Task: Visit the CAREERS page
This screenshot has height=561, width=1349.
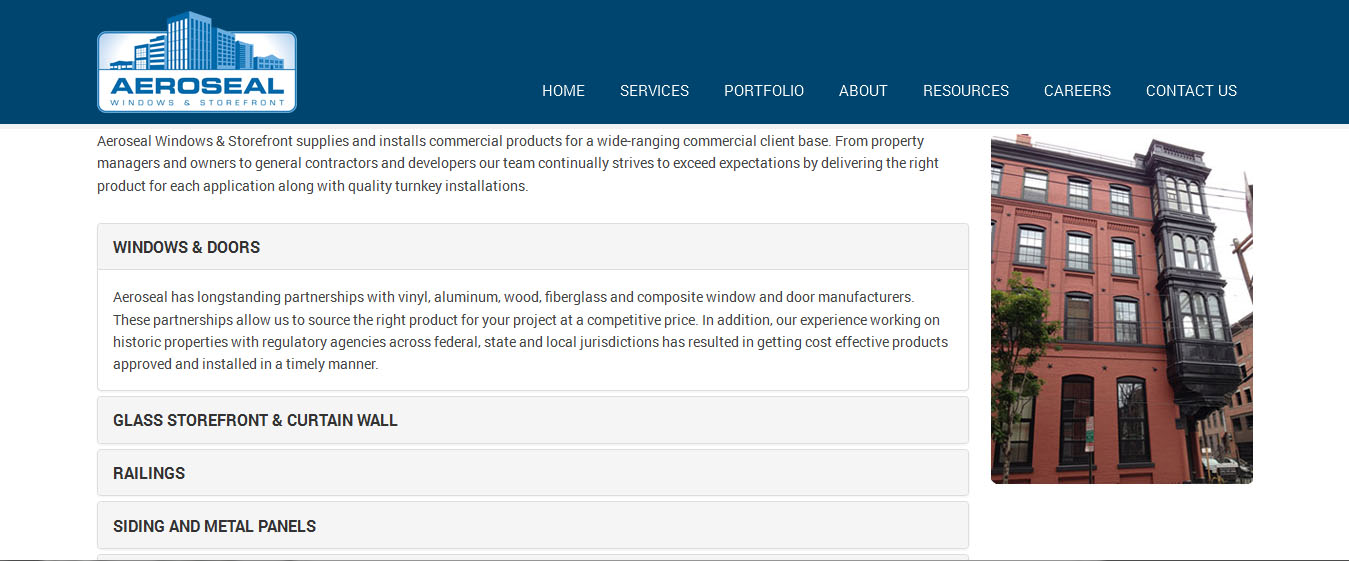Action: tap(1077, 91)
